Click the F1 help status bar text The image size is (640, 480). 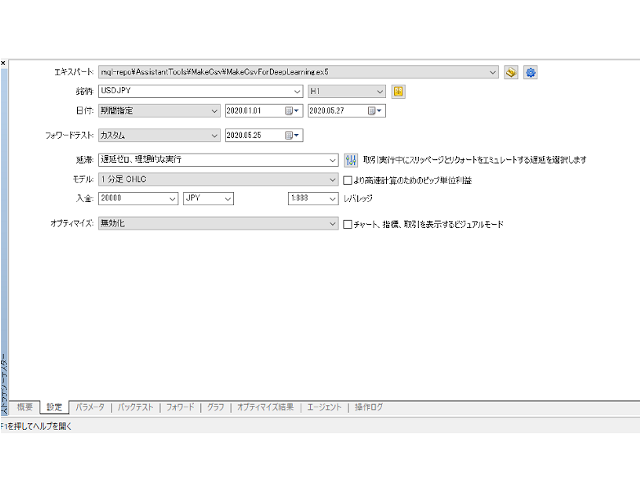pyautogui.click(x=36, y=426)
